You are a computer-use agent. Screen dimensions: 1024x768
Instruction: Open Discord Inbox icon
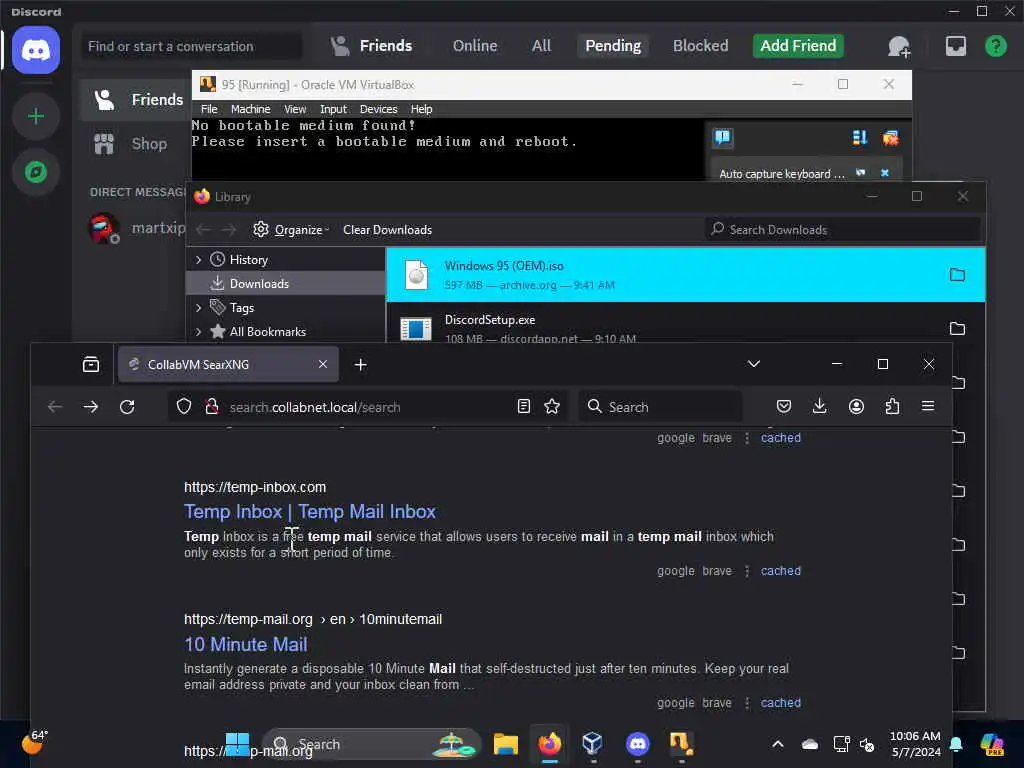point(955,46)
